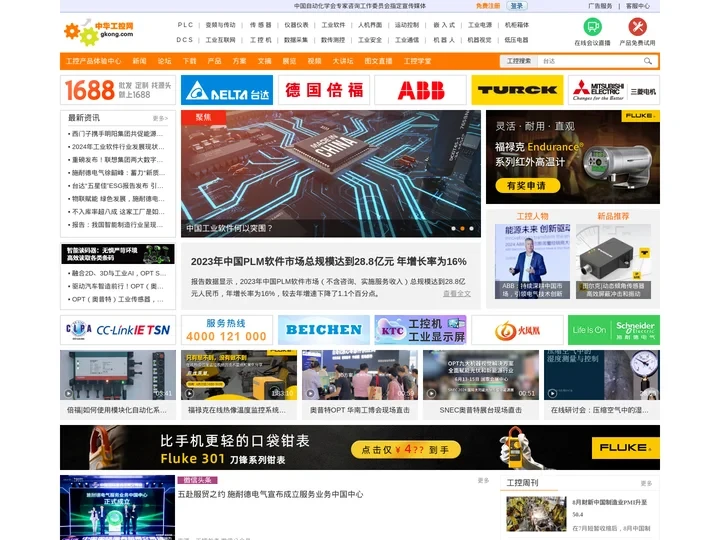720x540 pixels.
Task: Open the red product free trial icon
Action: (x=637, y=27)
